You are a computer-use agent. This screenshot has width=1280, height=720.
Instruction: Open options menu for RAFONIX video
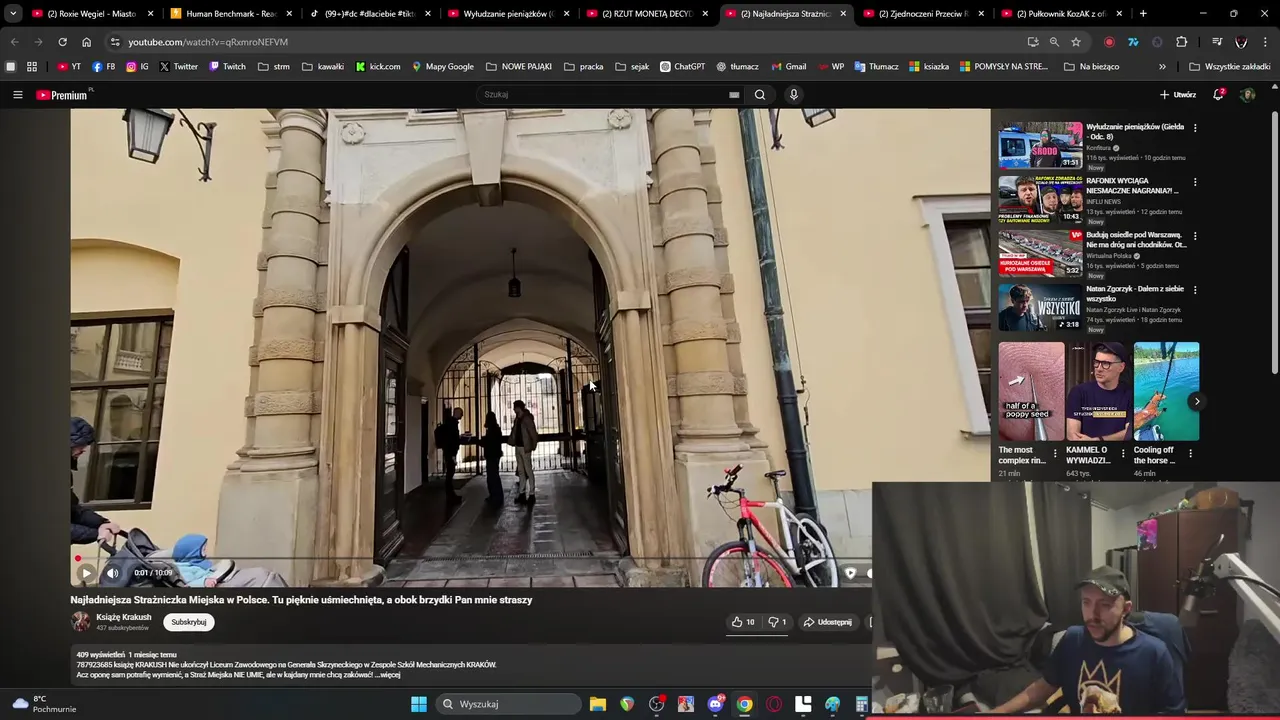(x=1195, y=182)
